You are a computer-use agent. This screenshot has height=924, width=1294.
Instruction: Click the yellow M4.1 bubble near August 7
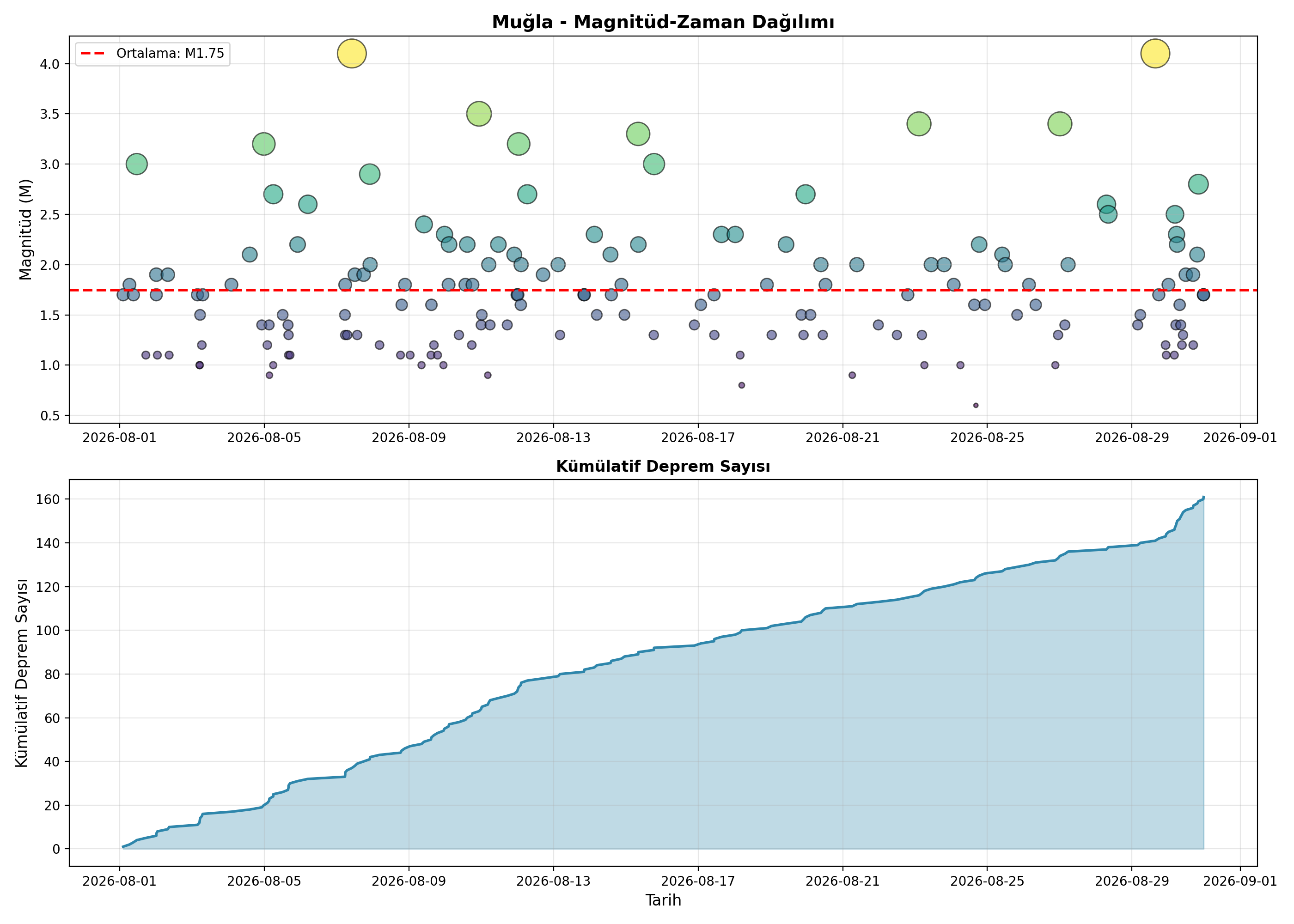tap(352, 54)
